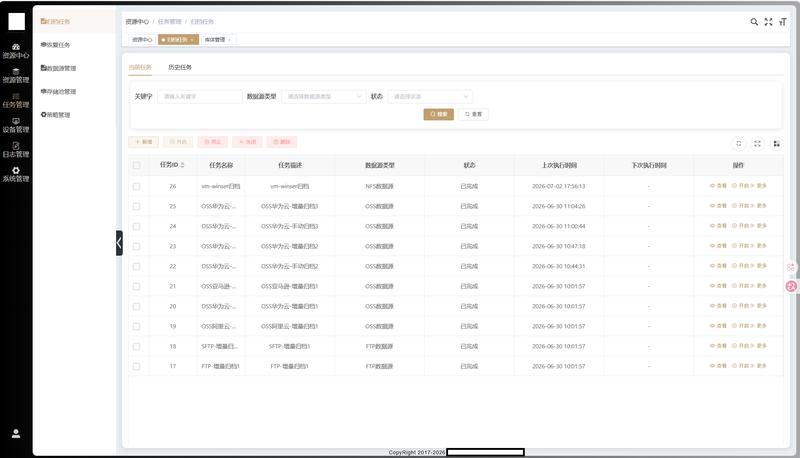800x458 pixels.
Task: Open column settings grid icon above the table
Action: click(x=776, y=144)
